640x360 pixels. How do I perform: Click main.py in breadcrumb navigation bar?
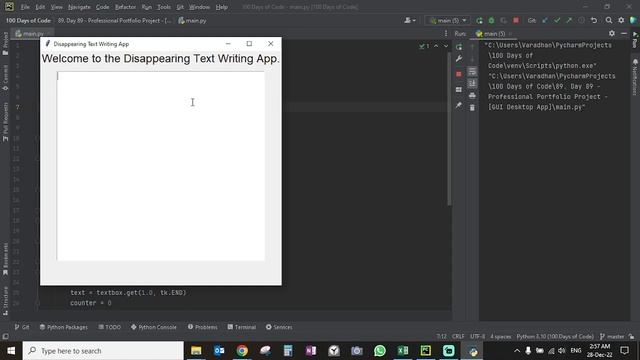(x=192, y=20)
